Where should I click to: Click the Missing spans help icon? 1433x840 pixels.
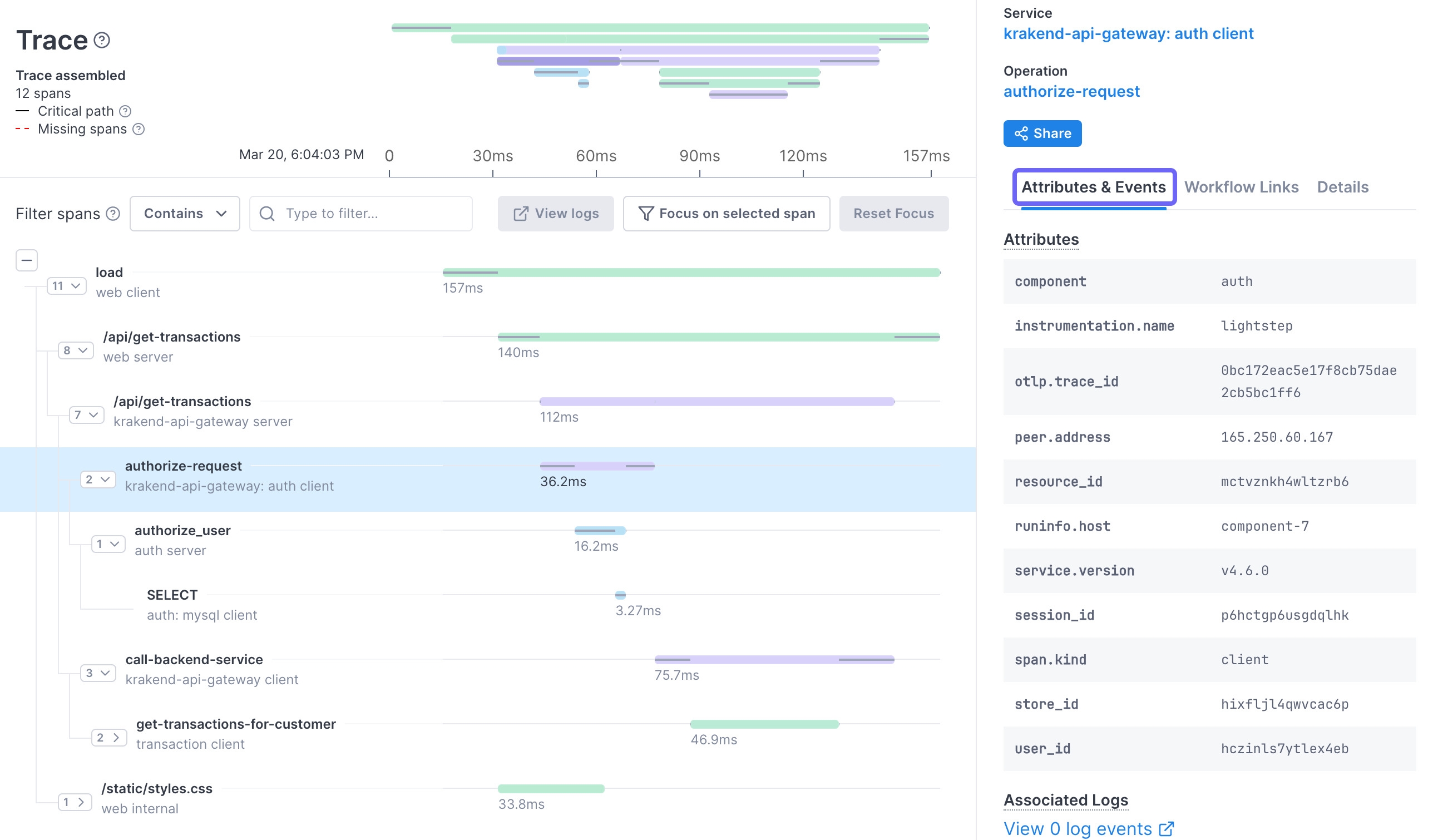pyautogui.click(x=138, y=129)
